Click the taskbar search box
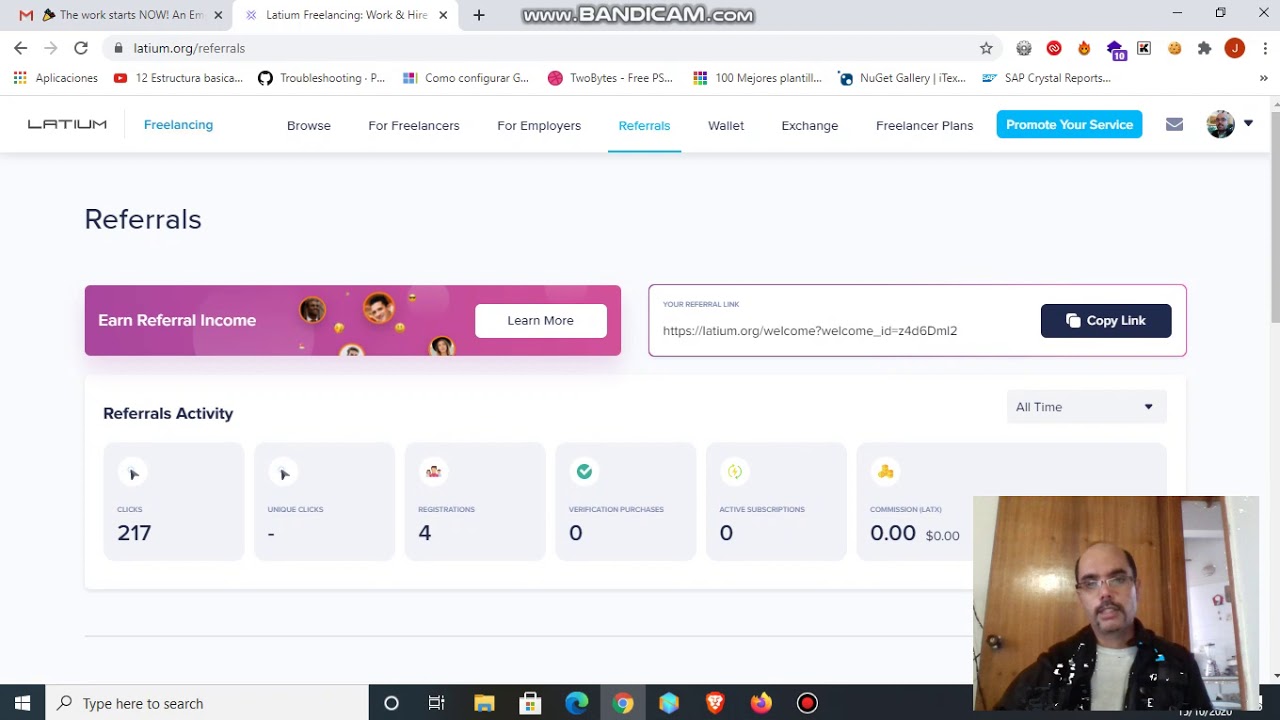Image resolution: width=1280 pixels, height=720 pixels. 207,703
